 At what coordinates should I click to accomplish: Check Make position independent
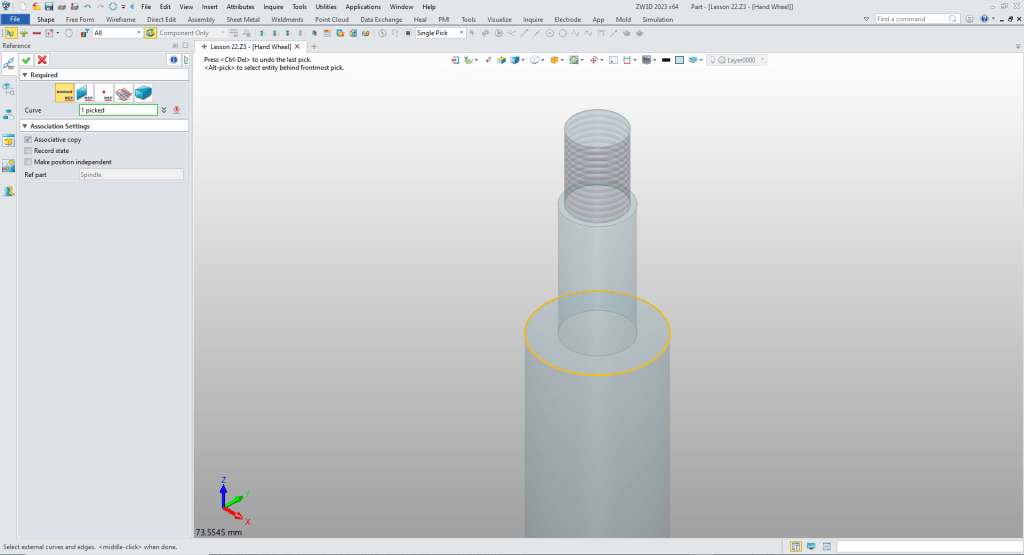click(28, 162)
